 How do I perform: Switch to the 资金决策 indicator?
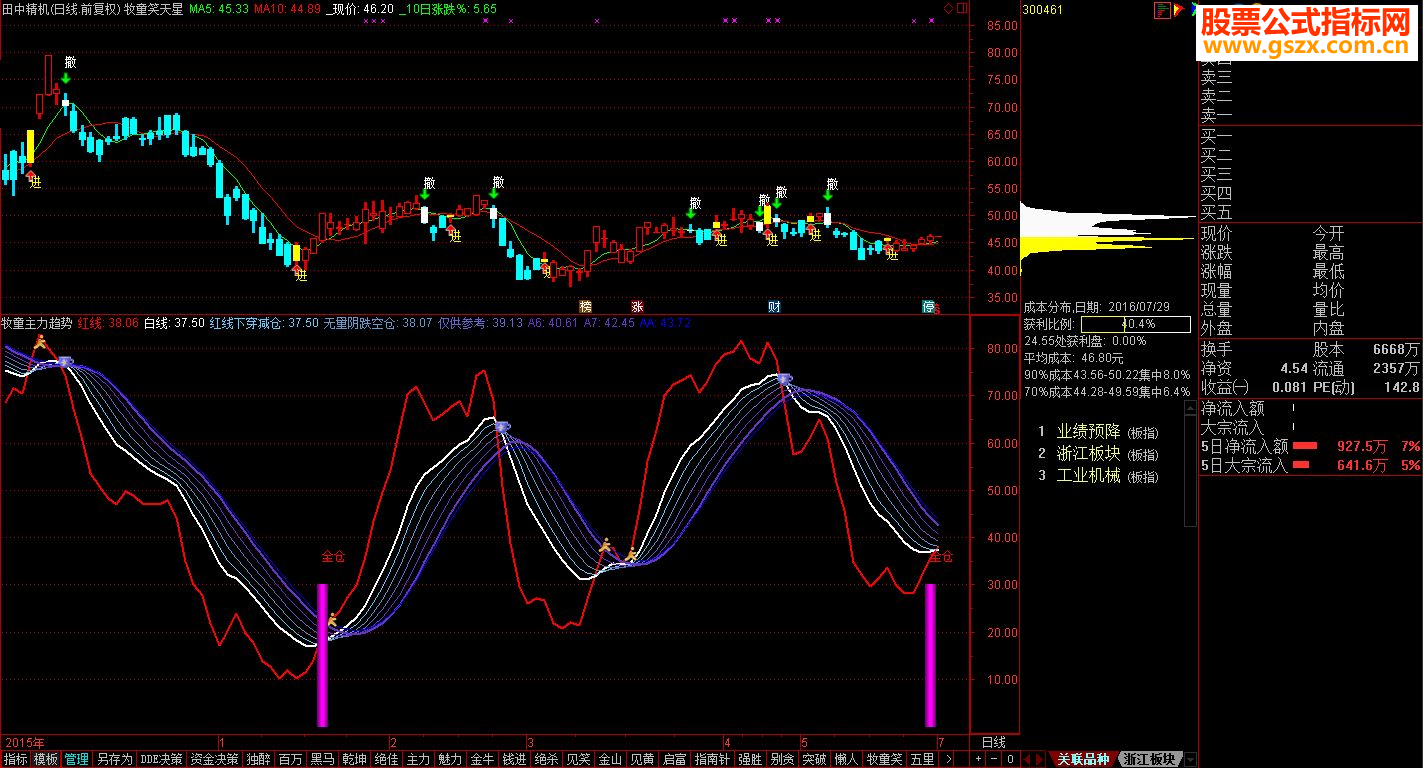point(215,760)
